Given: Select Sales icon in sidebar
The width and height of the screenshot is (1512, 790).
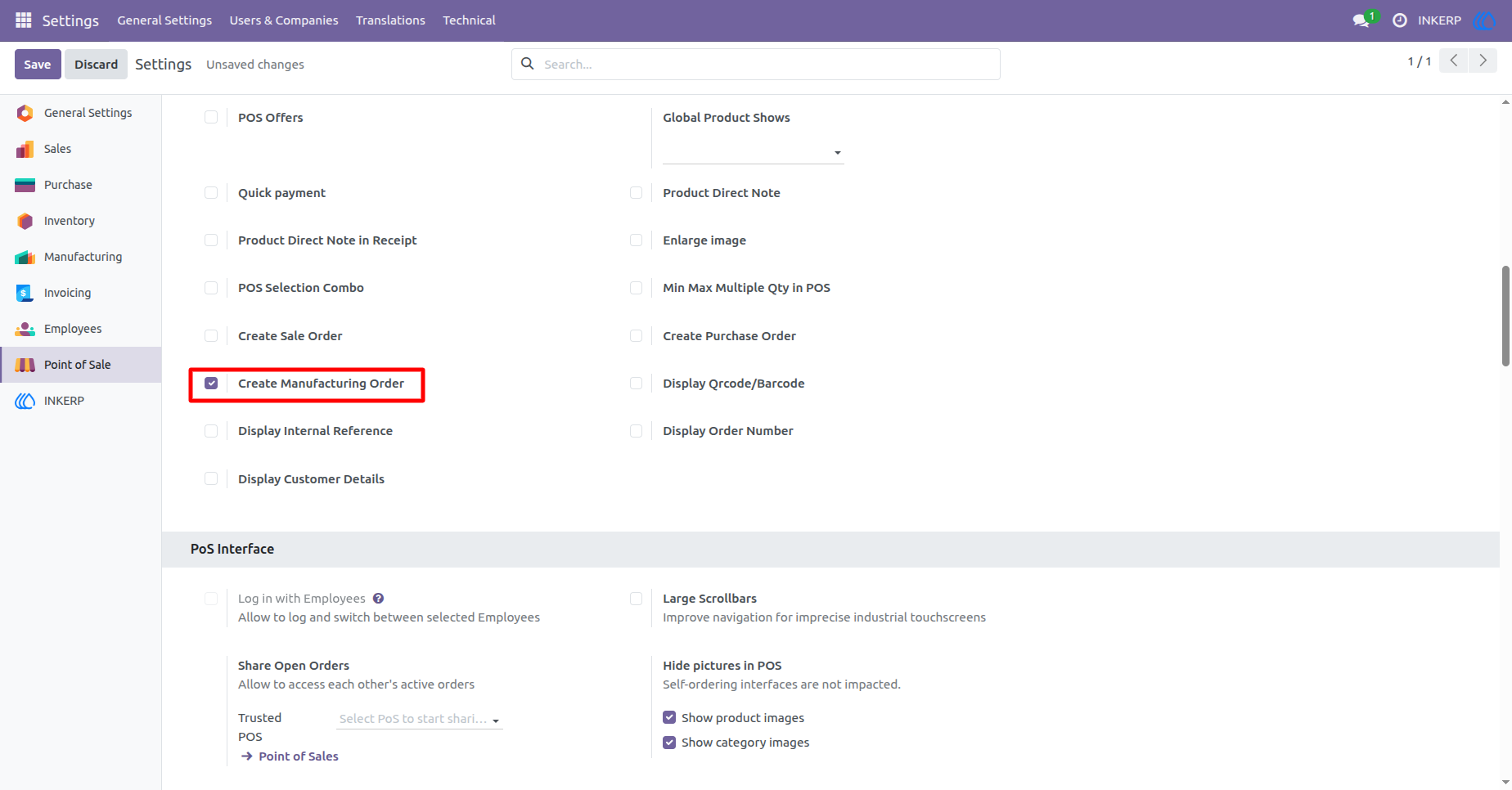Looking at the screenshot, I should click(x=25, y=149).
